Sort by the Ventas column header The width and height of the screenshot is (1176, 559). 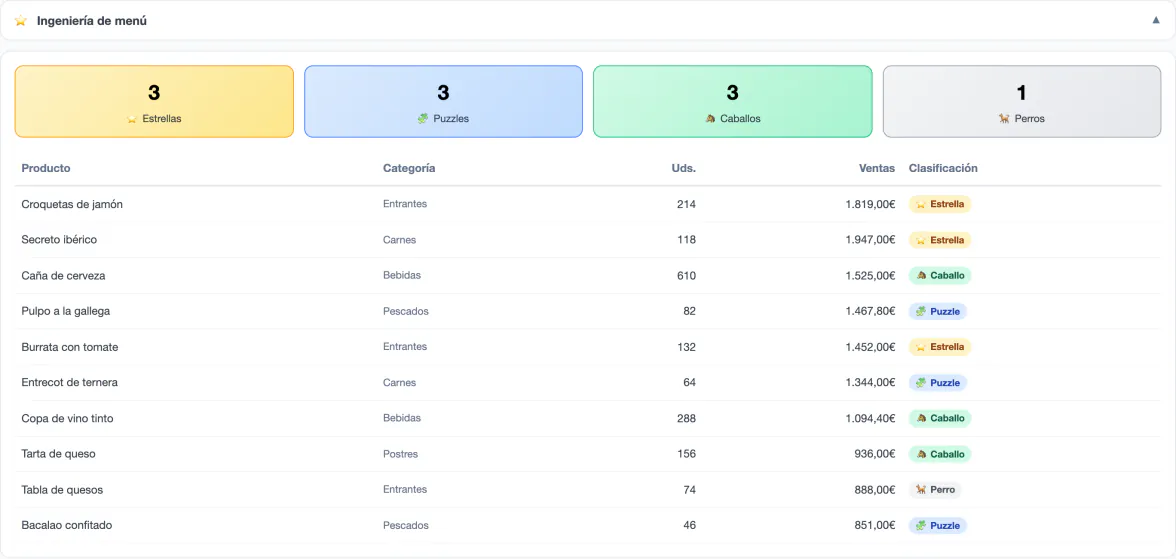pyautogui.click(x=877, y=168)
